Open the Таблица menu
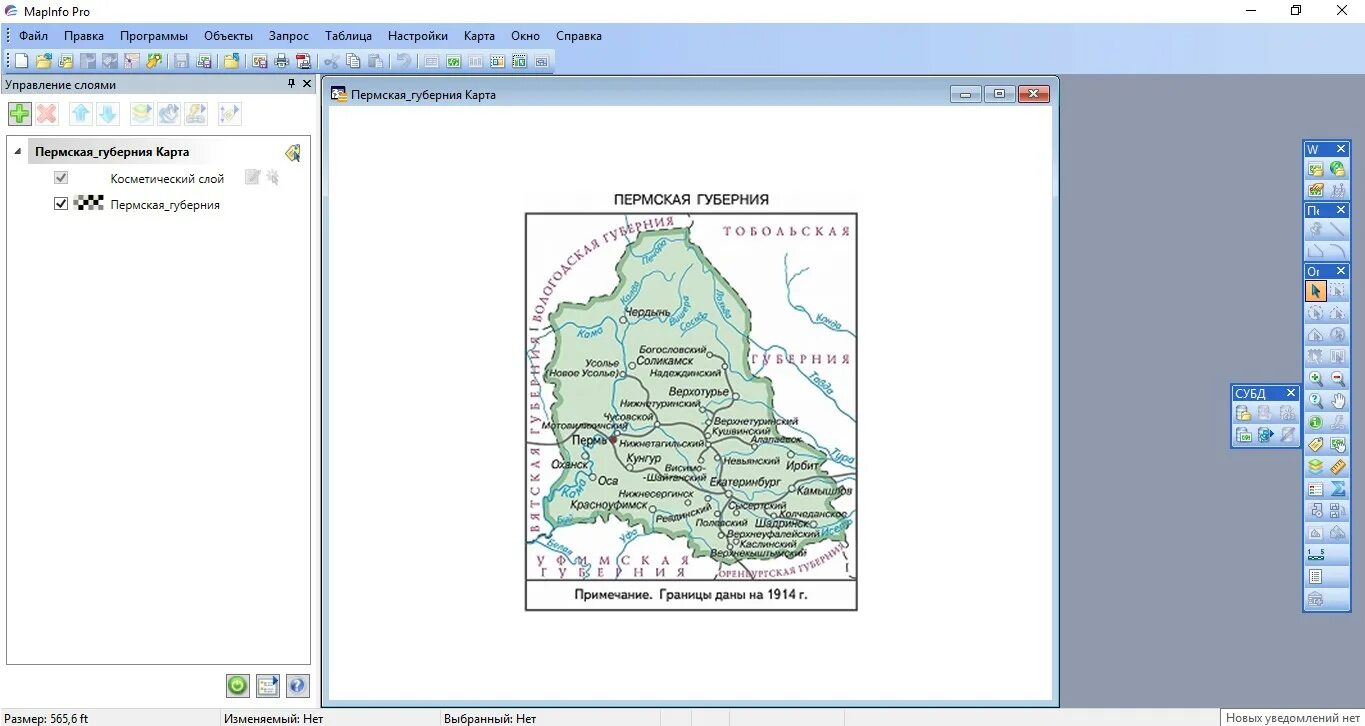 (x=348, y=36)
